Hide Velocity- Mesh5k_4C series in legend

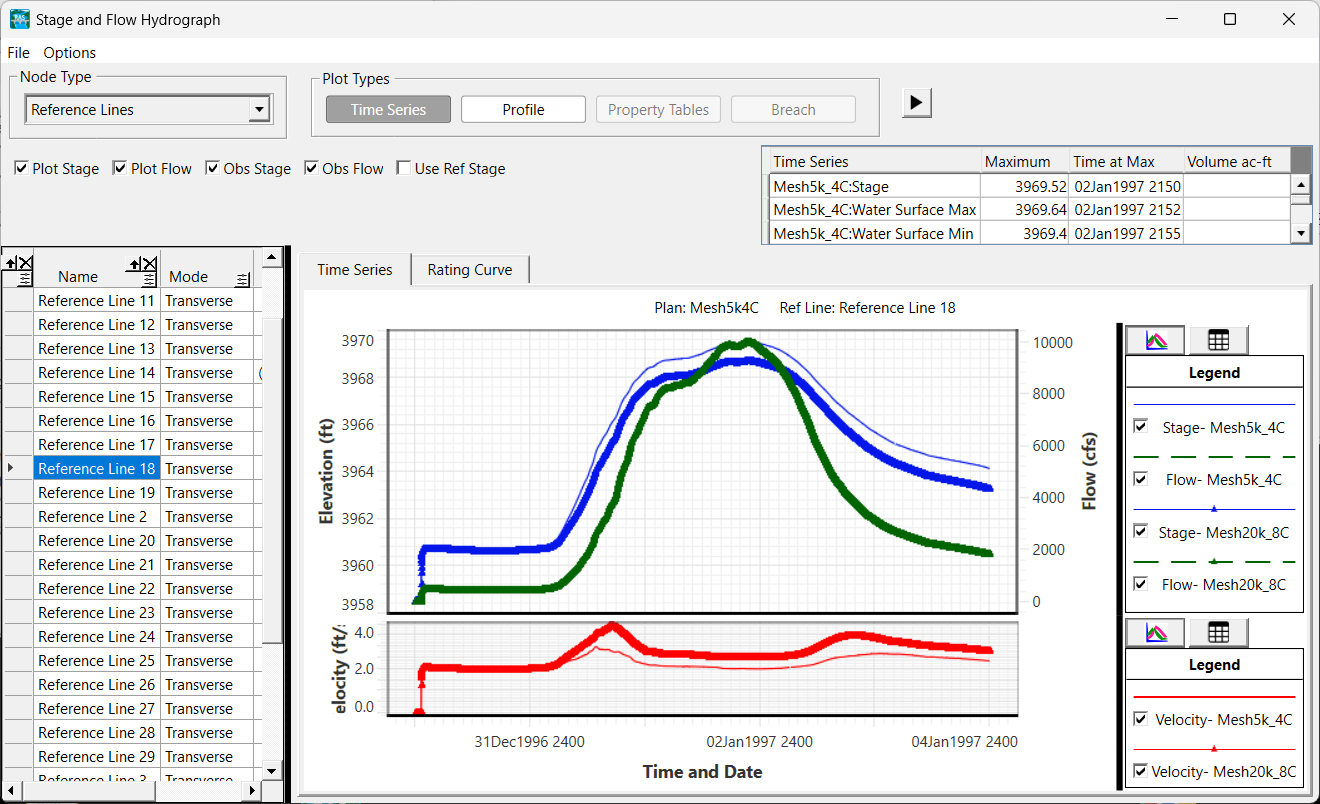[x=1140, y=719]
